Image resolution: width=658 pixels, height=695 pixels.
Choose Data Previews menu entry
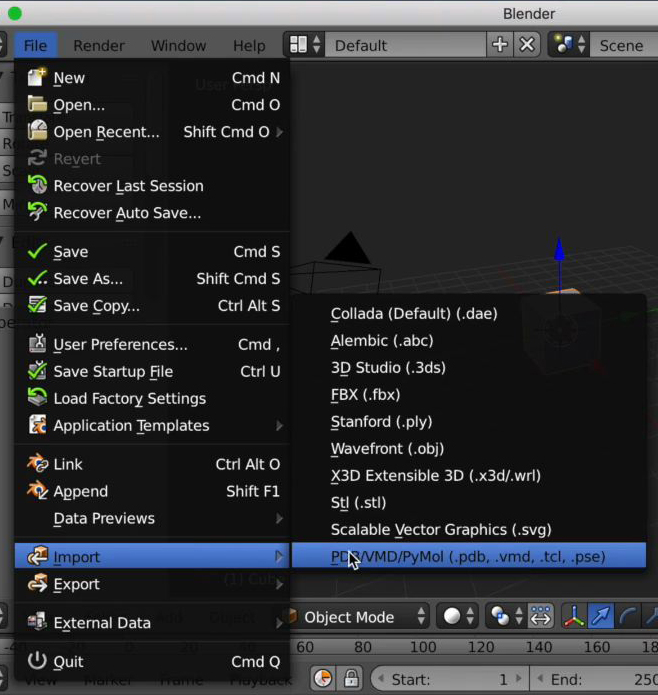152,518
